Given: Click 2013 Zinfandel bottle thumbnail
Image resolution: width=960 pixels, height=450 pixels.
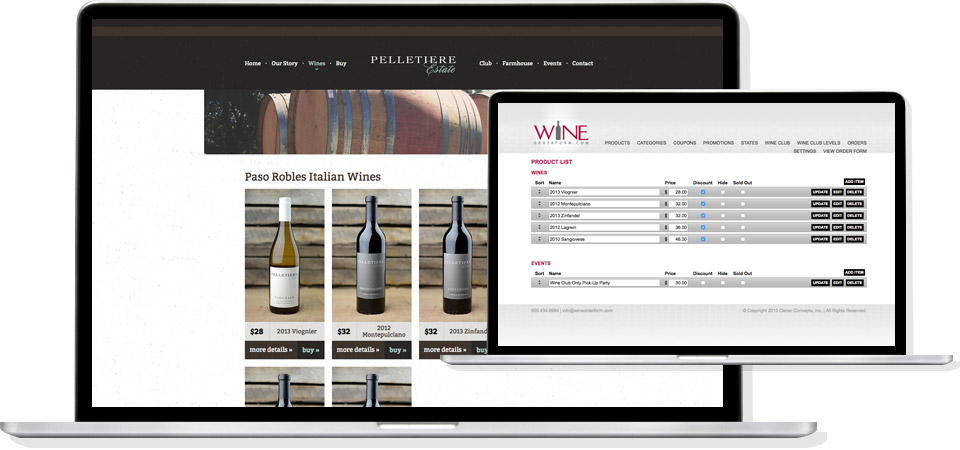Looking at the screenshot, I should tap(454, 255).
